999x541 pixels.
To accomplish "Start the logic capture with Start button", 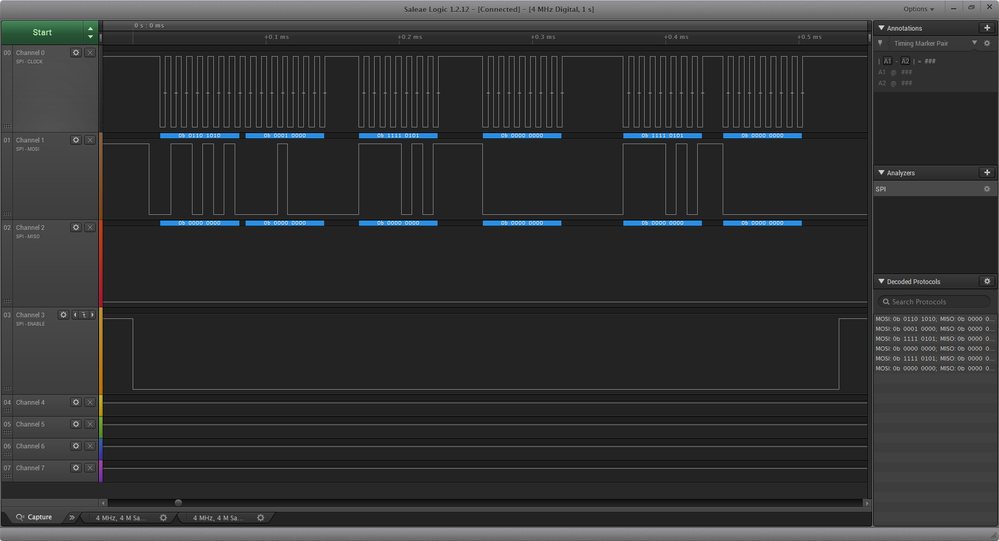I will [x=42, y=32].
